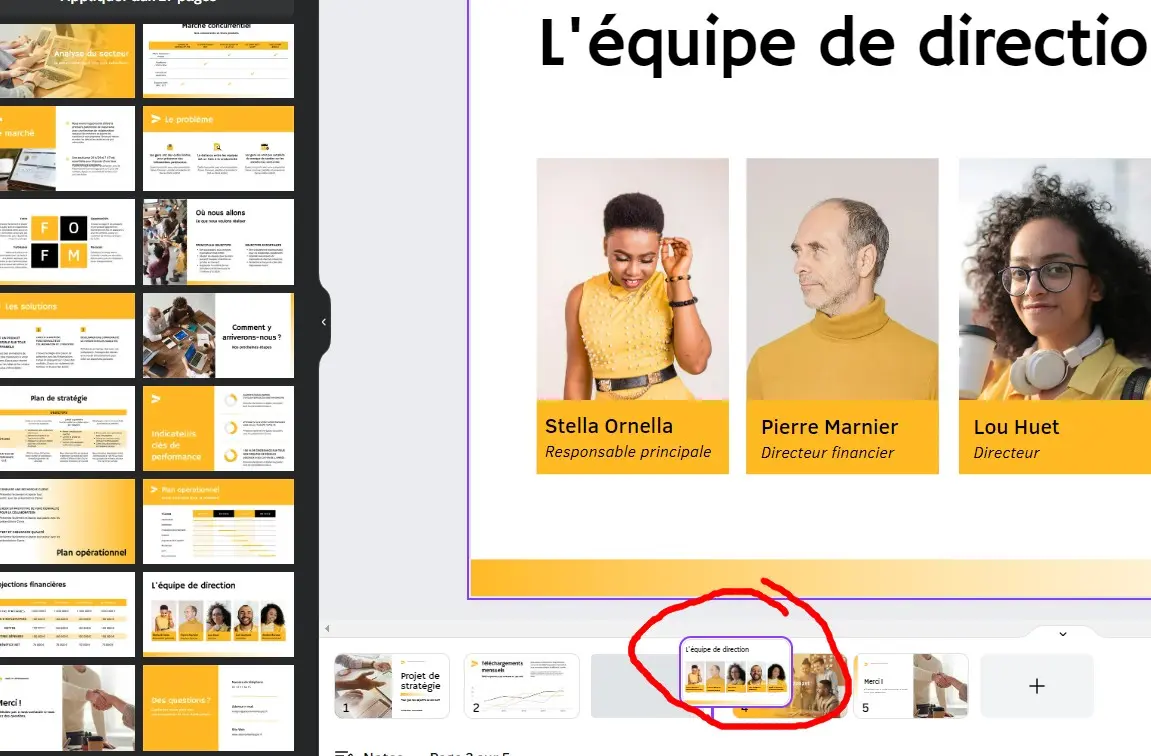Image resolution: width=1151 pixels, height=756 pixels.
Task: Select Pierre Marnier's portrait photo on slide
Action: coord(842,279)
